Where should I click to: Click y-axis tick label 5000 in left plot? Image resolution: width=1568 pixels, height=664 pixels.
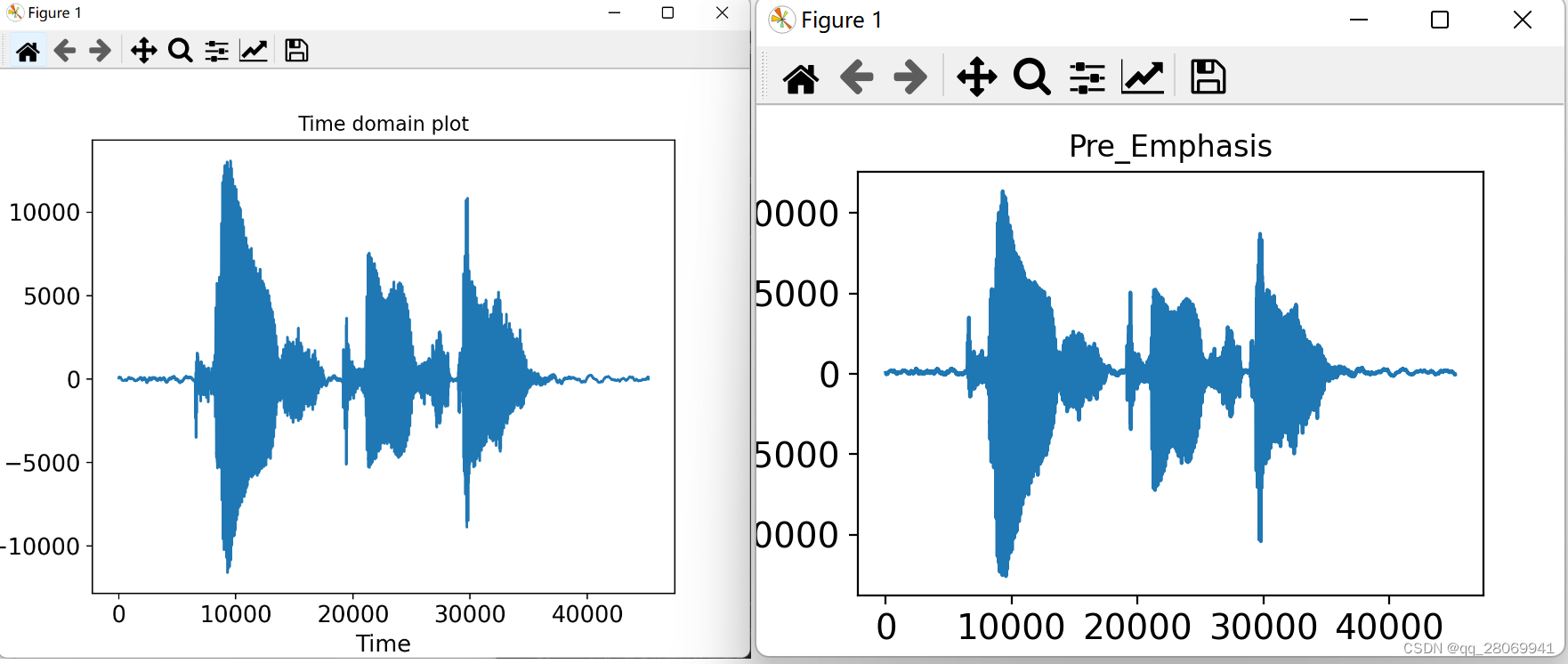point(52,296)
